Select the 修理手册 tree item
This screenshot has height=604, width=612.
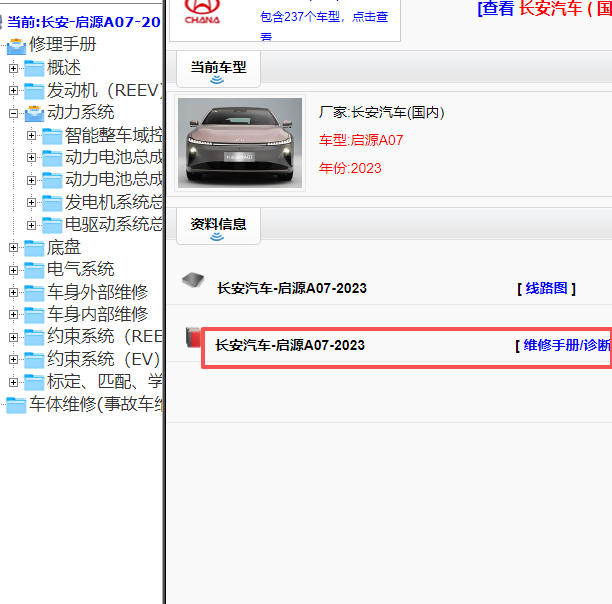[62, 44]
